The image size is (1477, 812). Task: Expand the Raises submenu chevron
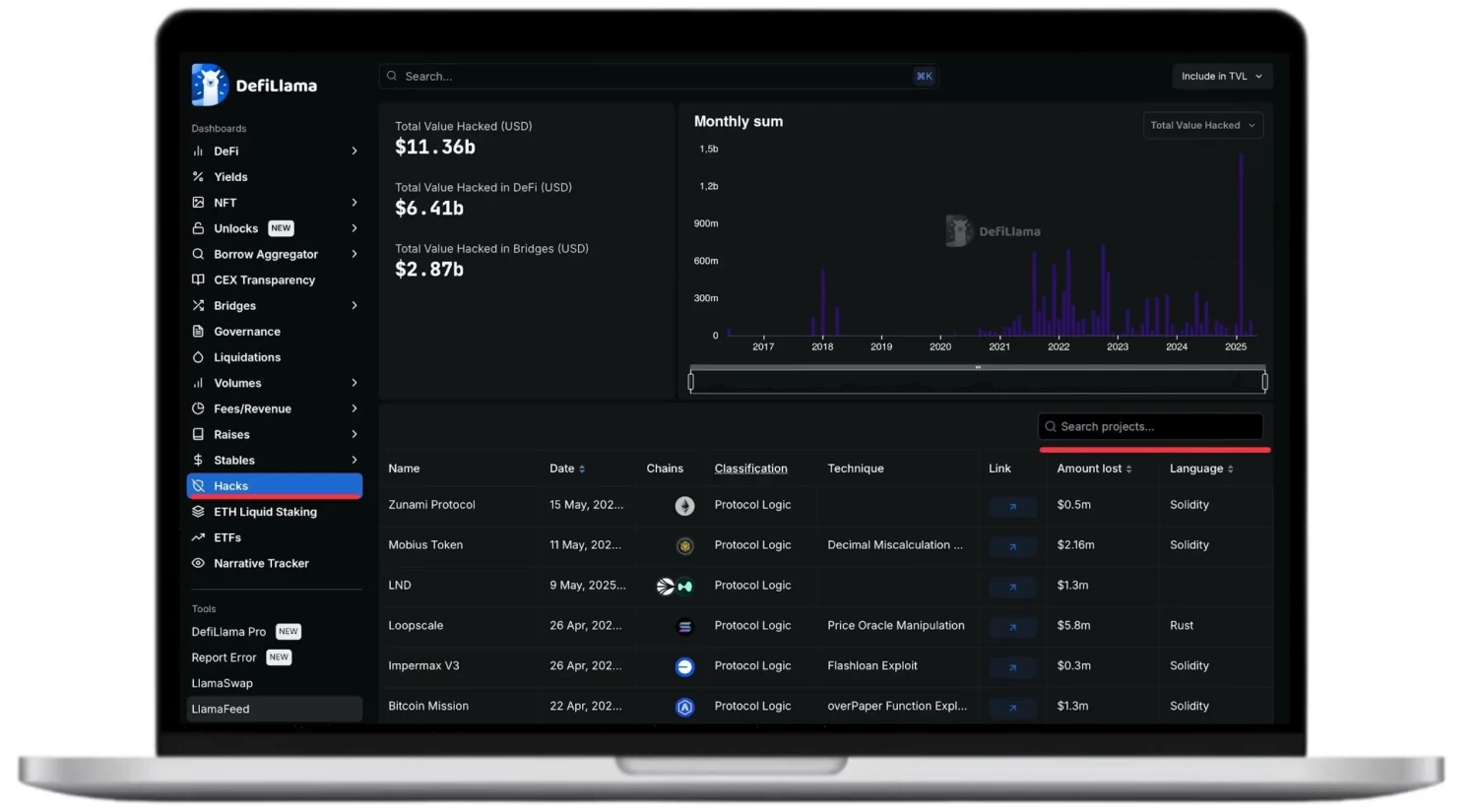(354, 434)
